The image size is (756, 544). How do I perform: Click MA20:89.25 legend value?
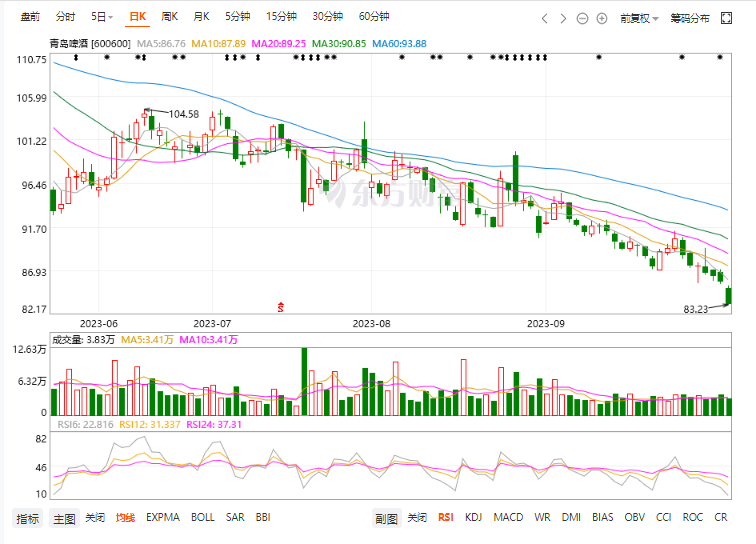point(279,44)
